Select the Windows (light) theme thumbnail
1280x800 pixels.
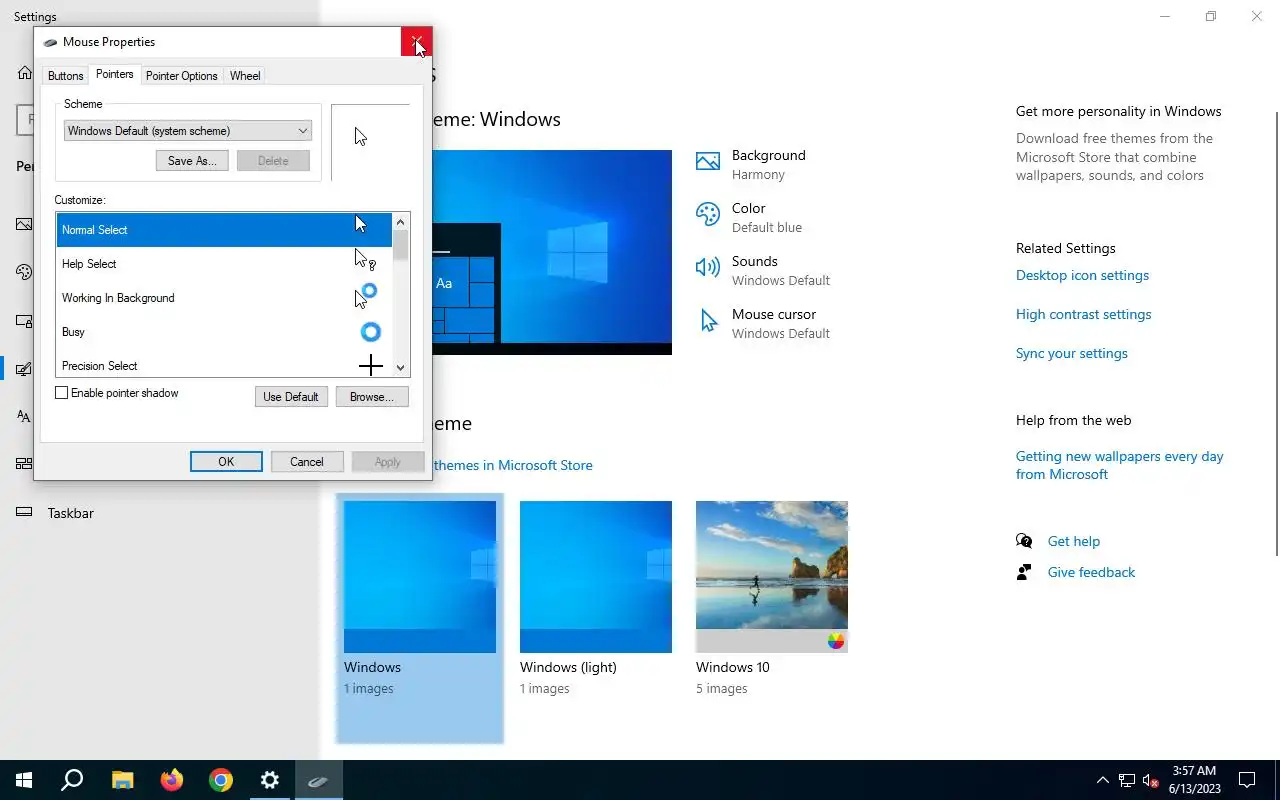pos(596,577)
